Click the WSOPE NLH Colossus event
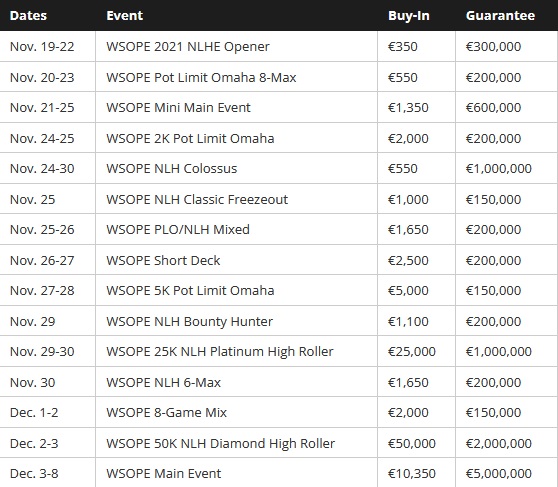The width and height of the screenshot is (558, 487). pos(172,168)
